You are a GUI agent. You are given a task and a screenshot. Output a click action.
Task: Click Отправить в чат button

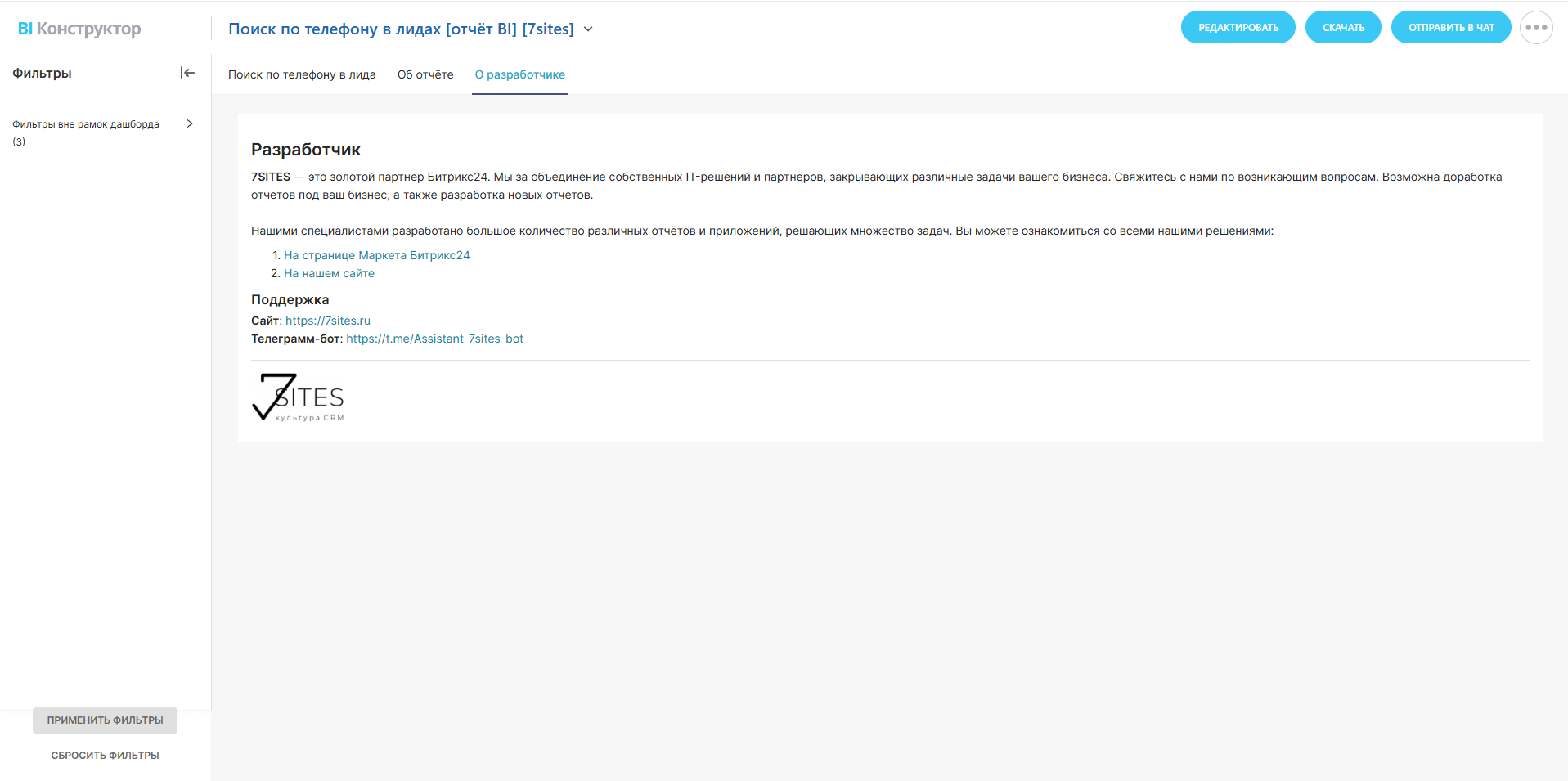pyautogui.click(x=1451, y=28)
